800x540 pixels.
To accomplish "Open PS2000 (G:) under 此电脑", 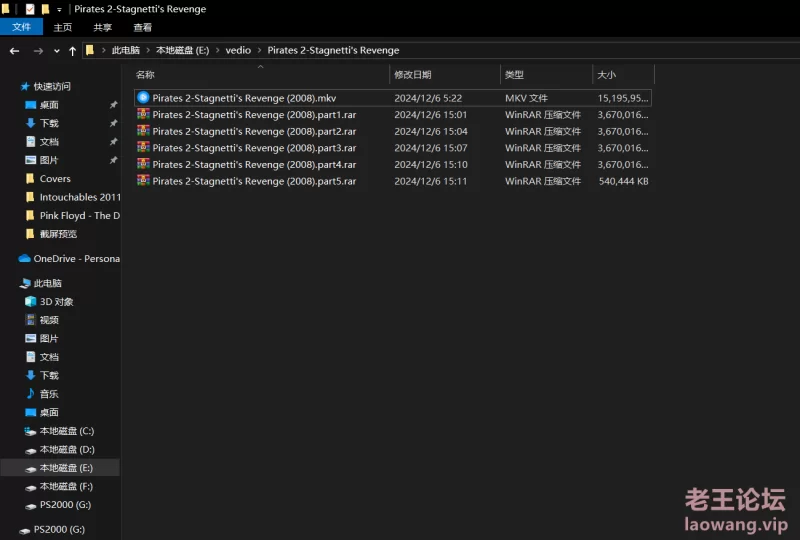I will (65, 504).
